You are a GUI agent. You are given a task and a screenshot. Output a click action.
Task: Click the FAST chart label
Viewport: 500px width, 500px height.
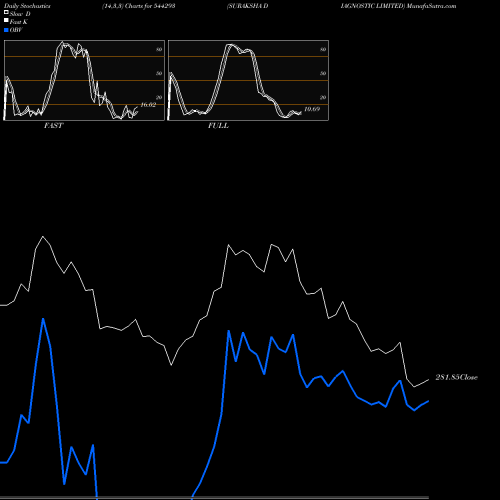(x=54, y=126)
